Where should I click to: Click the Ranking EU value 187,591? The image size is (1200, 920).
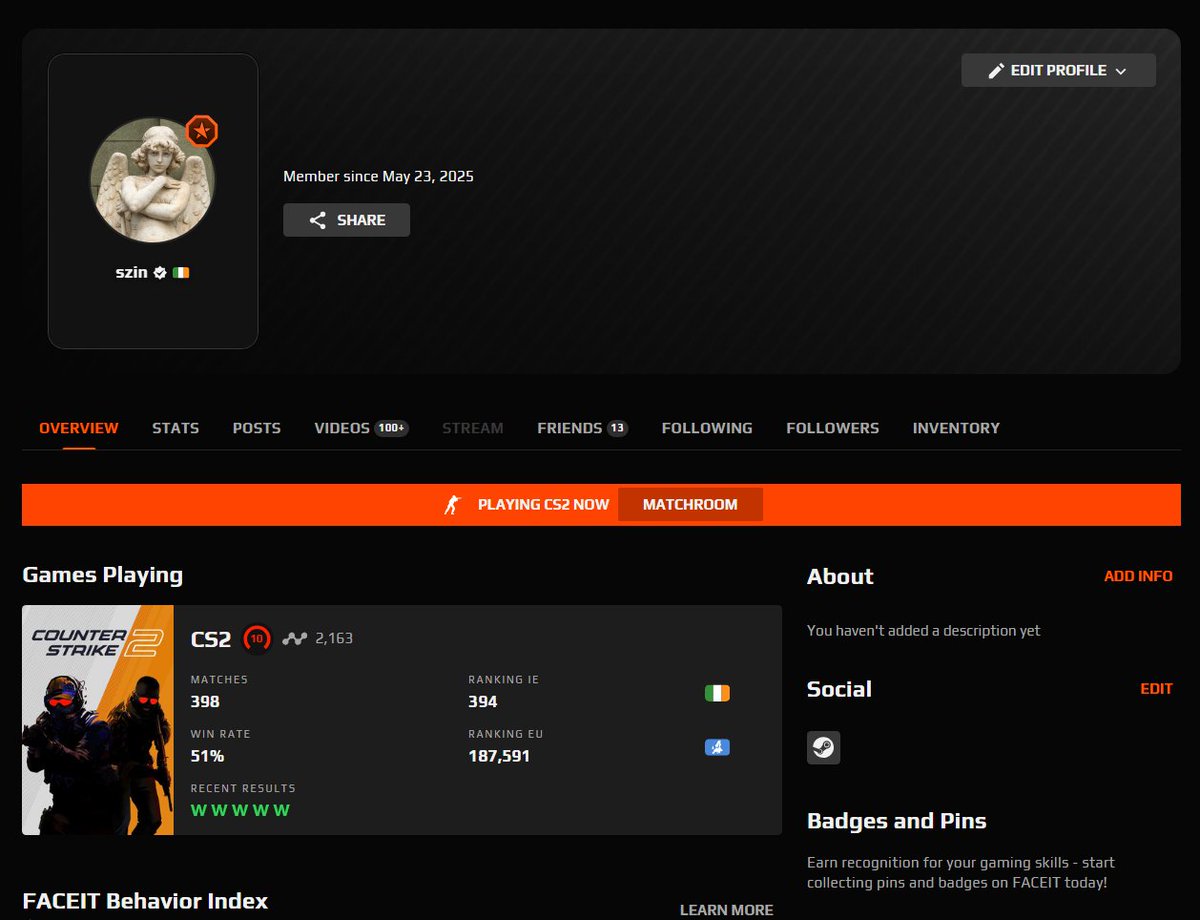point(499,756)
